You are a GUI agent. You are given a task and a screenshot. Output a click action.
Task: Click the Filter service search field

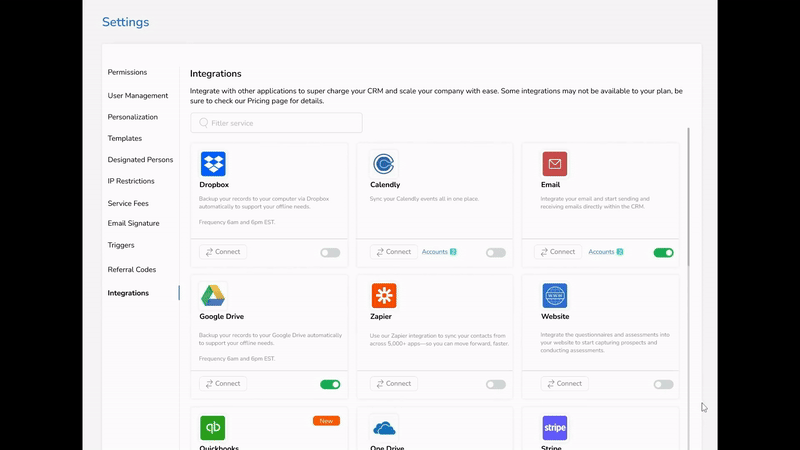coord(277,123)
